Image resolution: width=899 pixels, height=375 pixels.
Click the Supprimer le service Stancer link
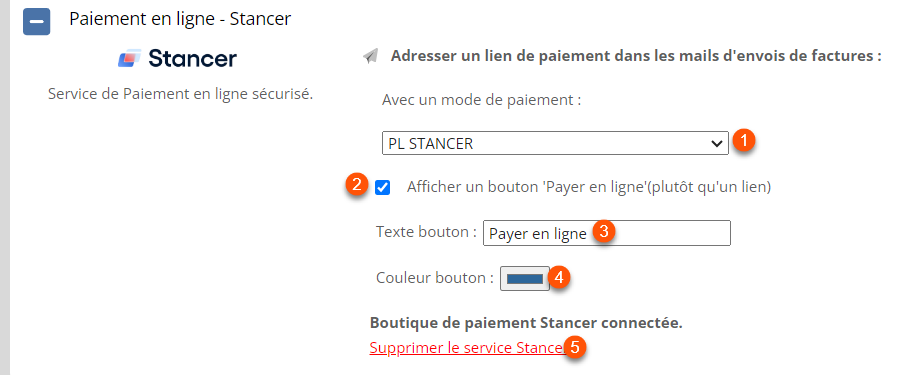(467, 348)
